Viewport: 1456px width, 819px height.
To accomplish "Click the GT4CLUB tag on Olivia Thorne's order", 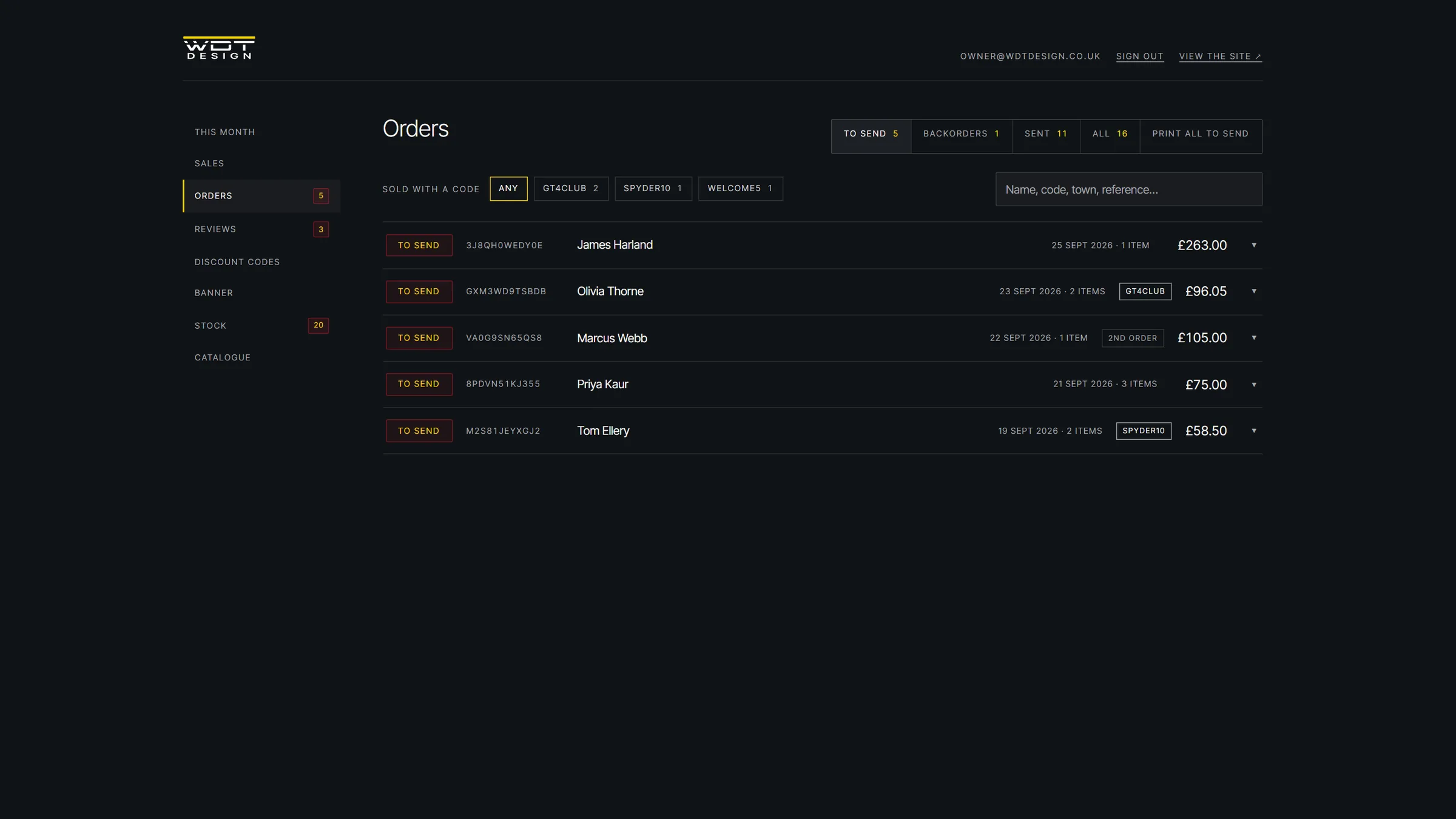I will point(1145,291).
